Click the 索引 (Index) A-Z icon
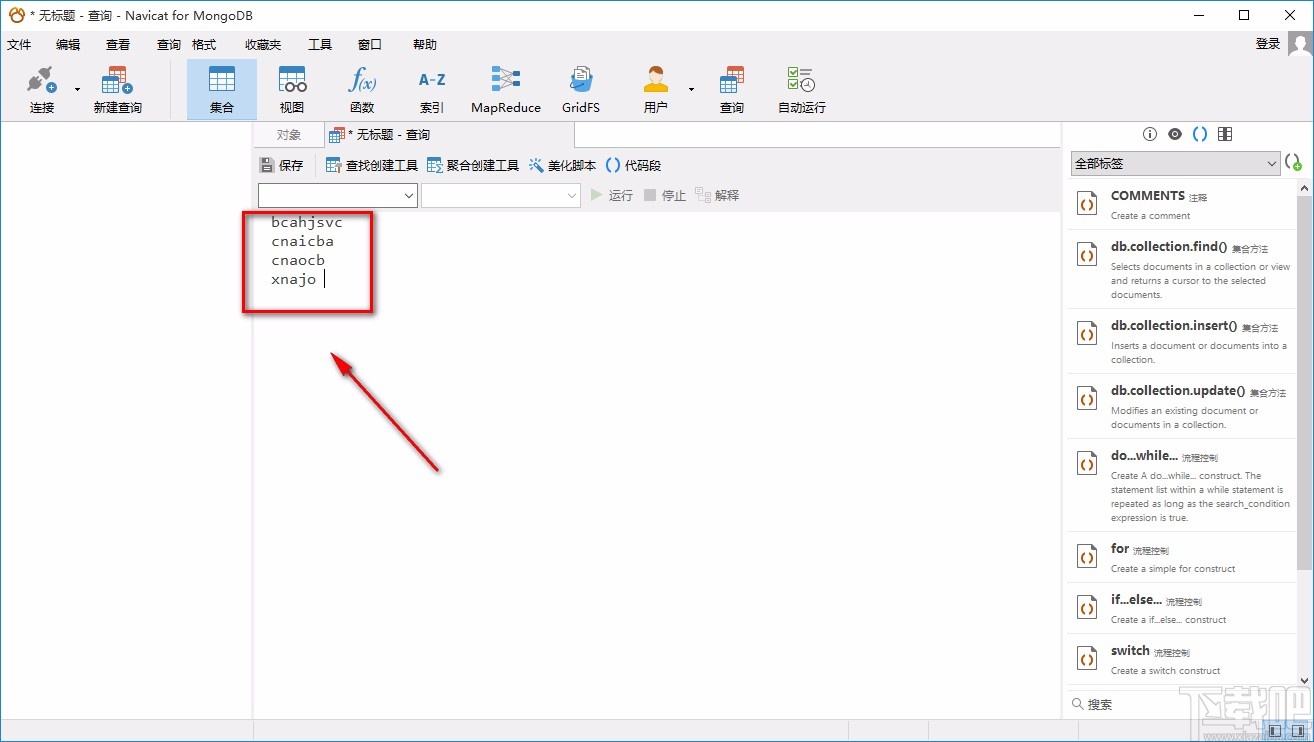1314x742 pixels. pyautogui.click(x=432, y=89)
